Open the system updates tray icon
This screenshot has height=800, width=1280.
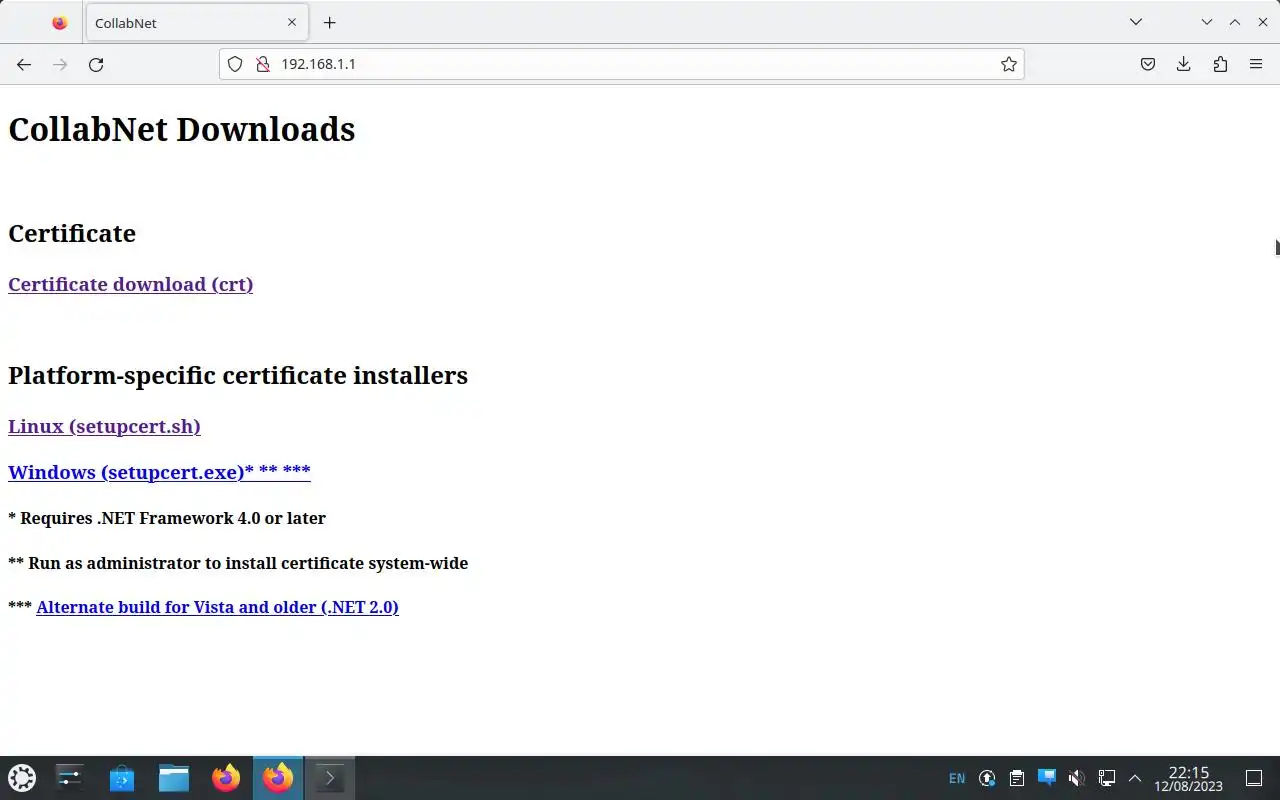[987, 778]
